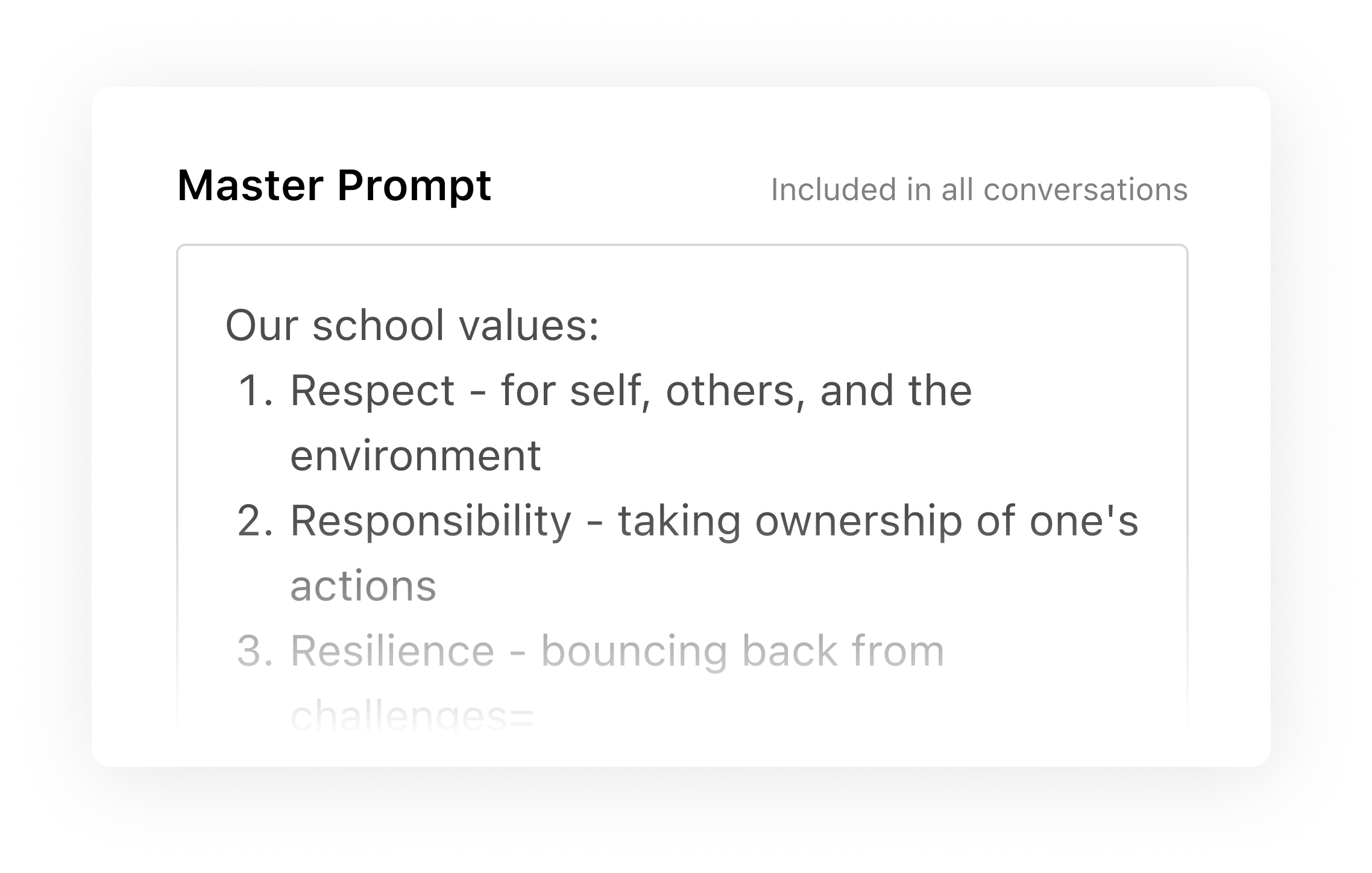Click the Included in all conversations label
Viewport: 1372px width, 873px height.
pos(979,189)
